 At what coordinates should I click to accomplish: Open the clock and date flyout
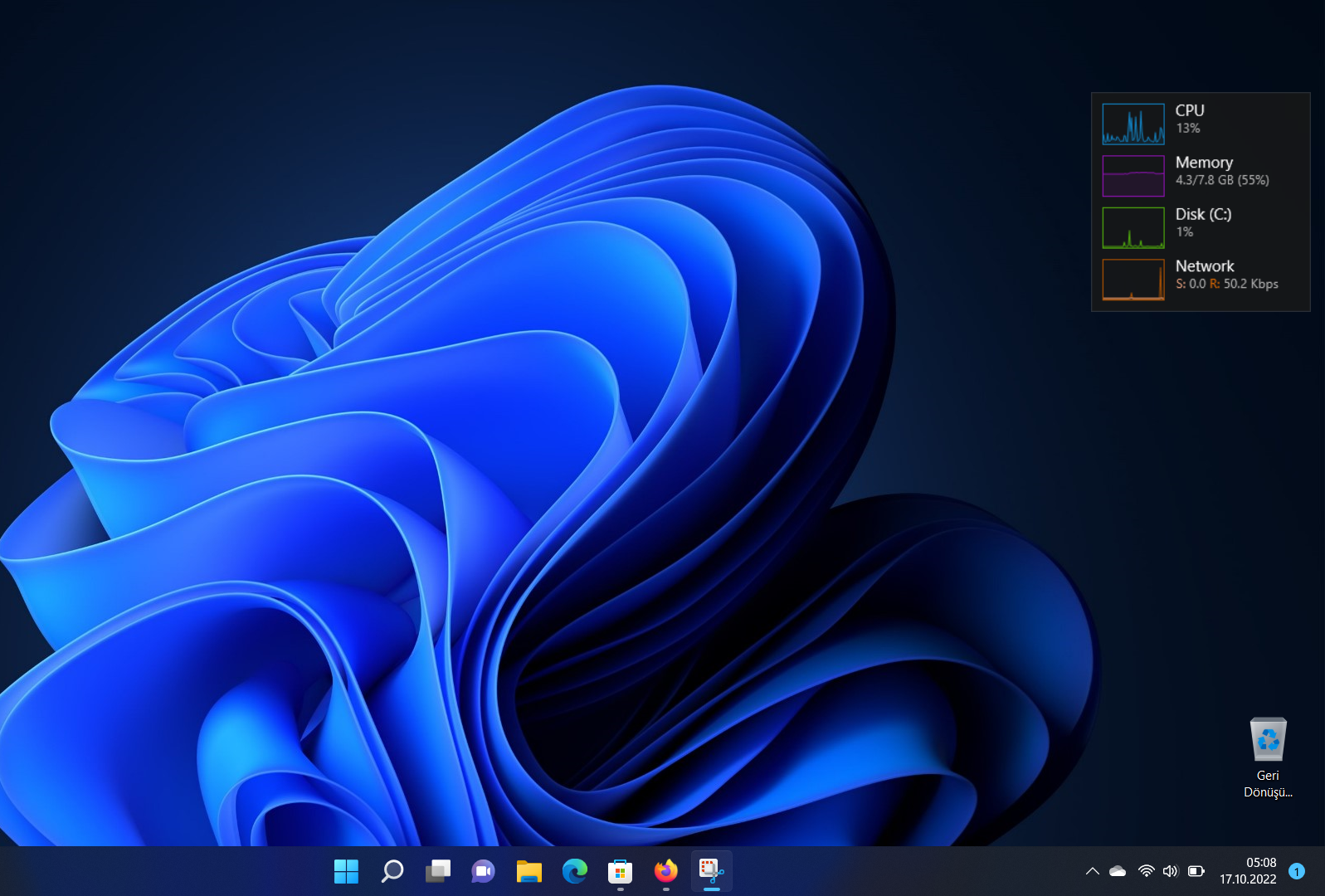coord(1248,871)
